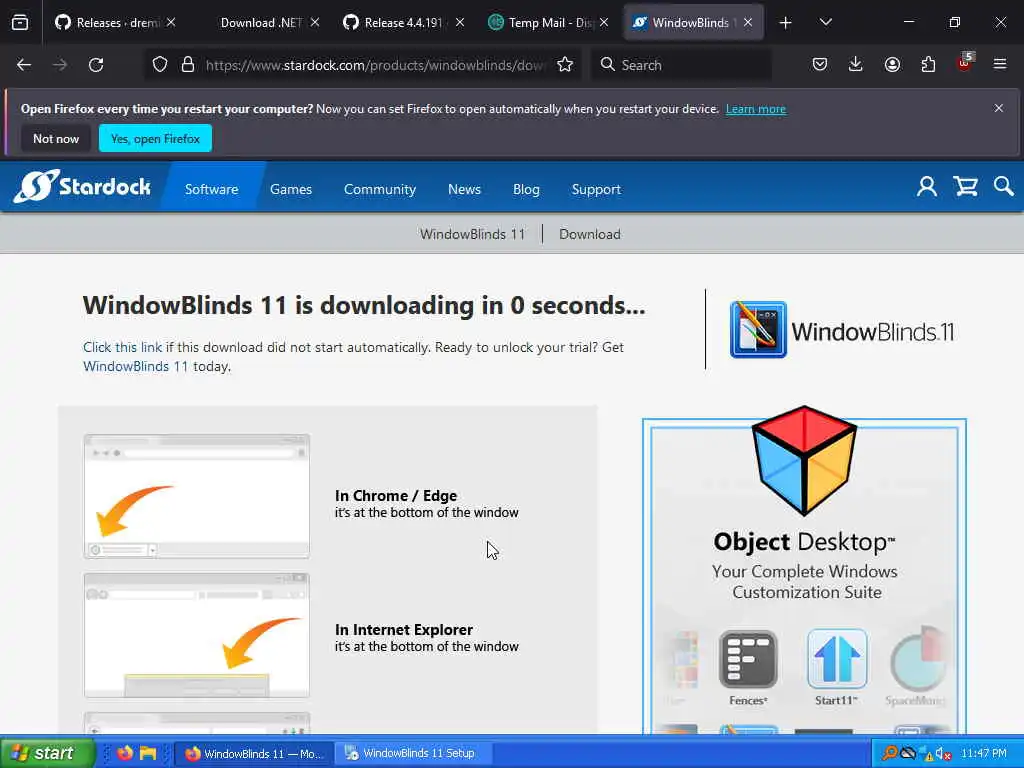This screenshot has width=1024, height=768.
Task: Click the uBlock extension icon with badge
Action: pyautogui.click(x=965, y=63)
